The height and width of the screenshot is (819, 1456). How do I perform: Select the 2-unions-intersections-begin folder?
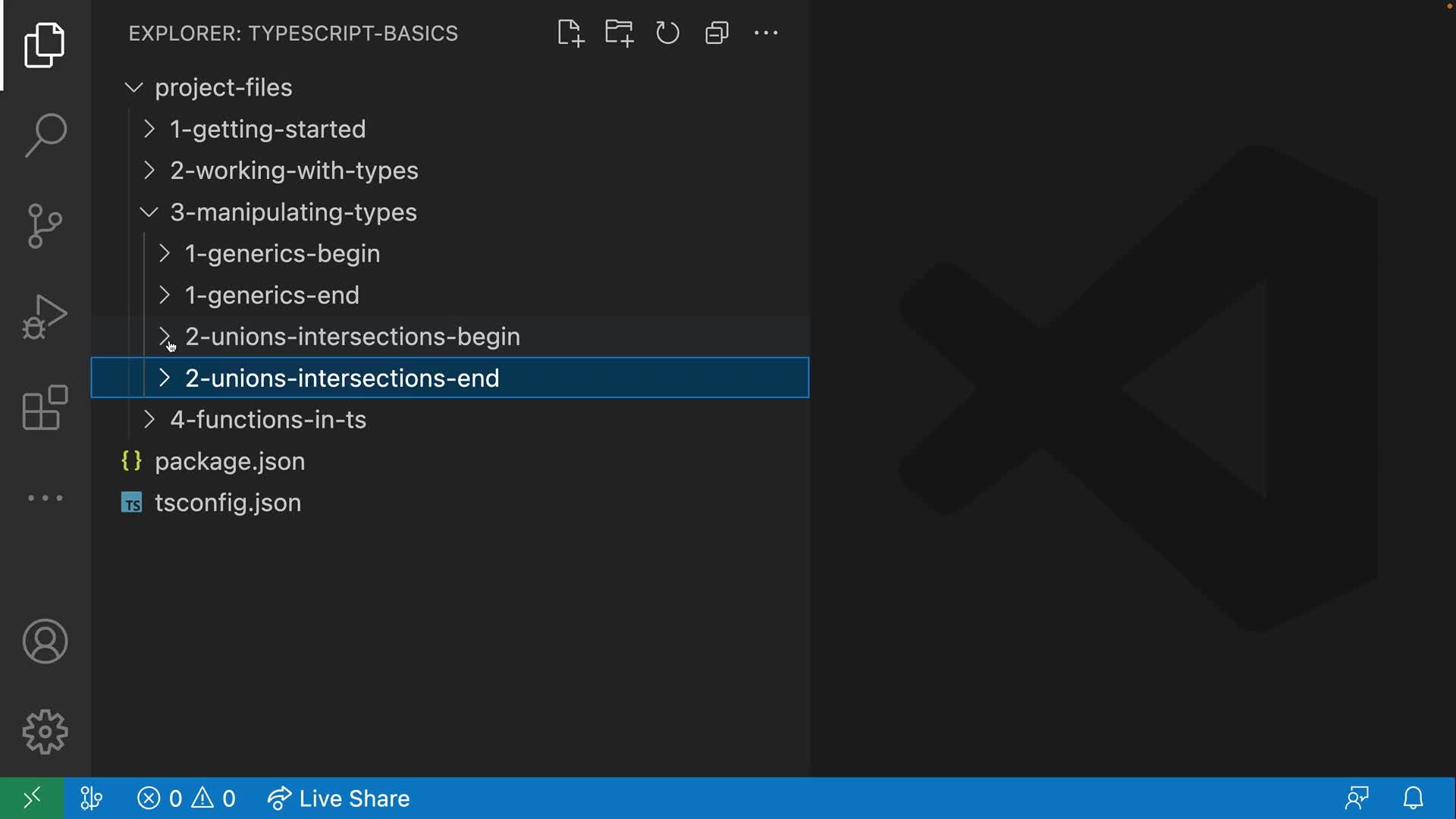(353, 337)
